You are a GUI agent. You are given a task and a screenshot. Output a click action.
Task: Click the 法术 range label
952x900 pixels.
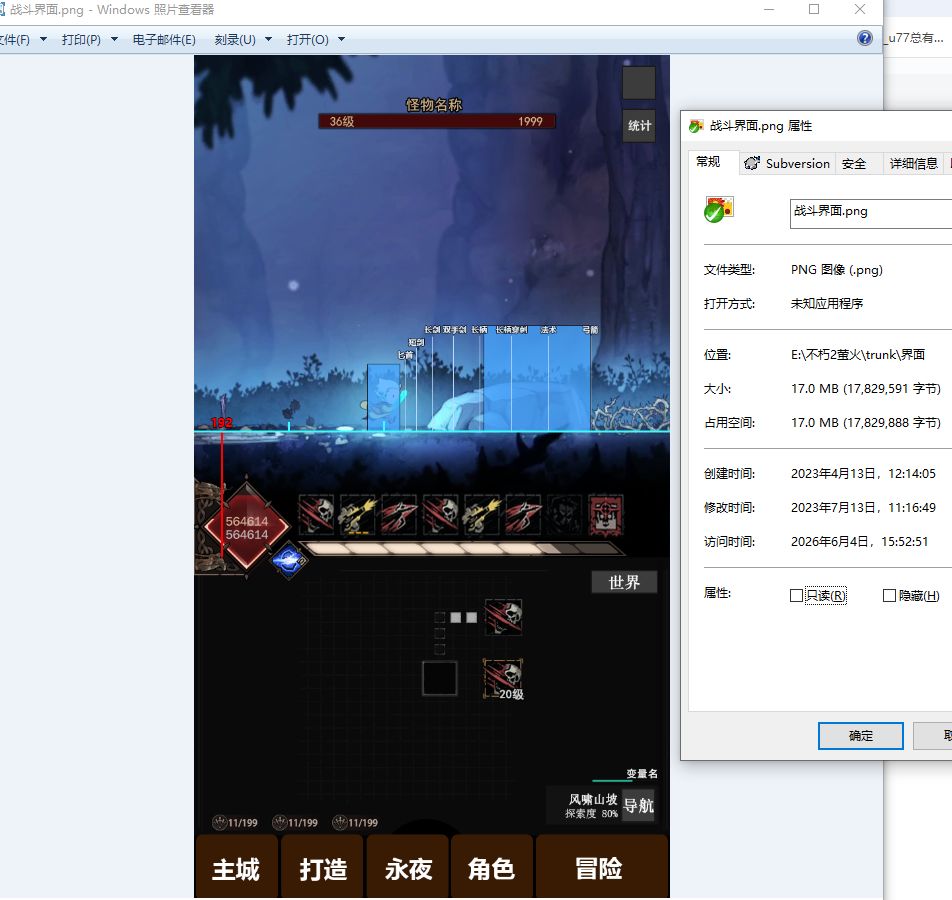tap(548, 330)
